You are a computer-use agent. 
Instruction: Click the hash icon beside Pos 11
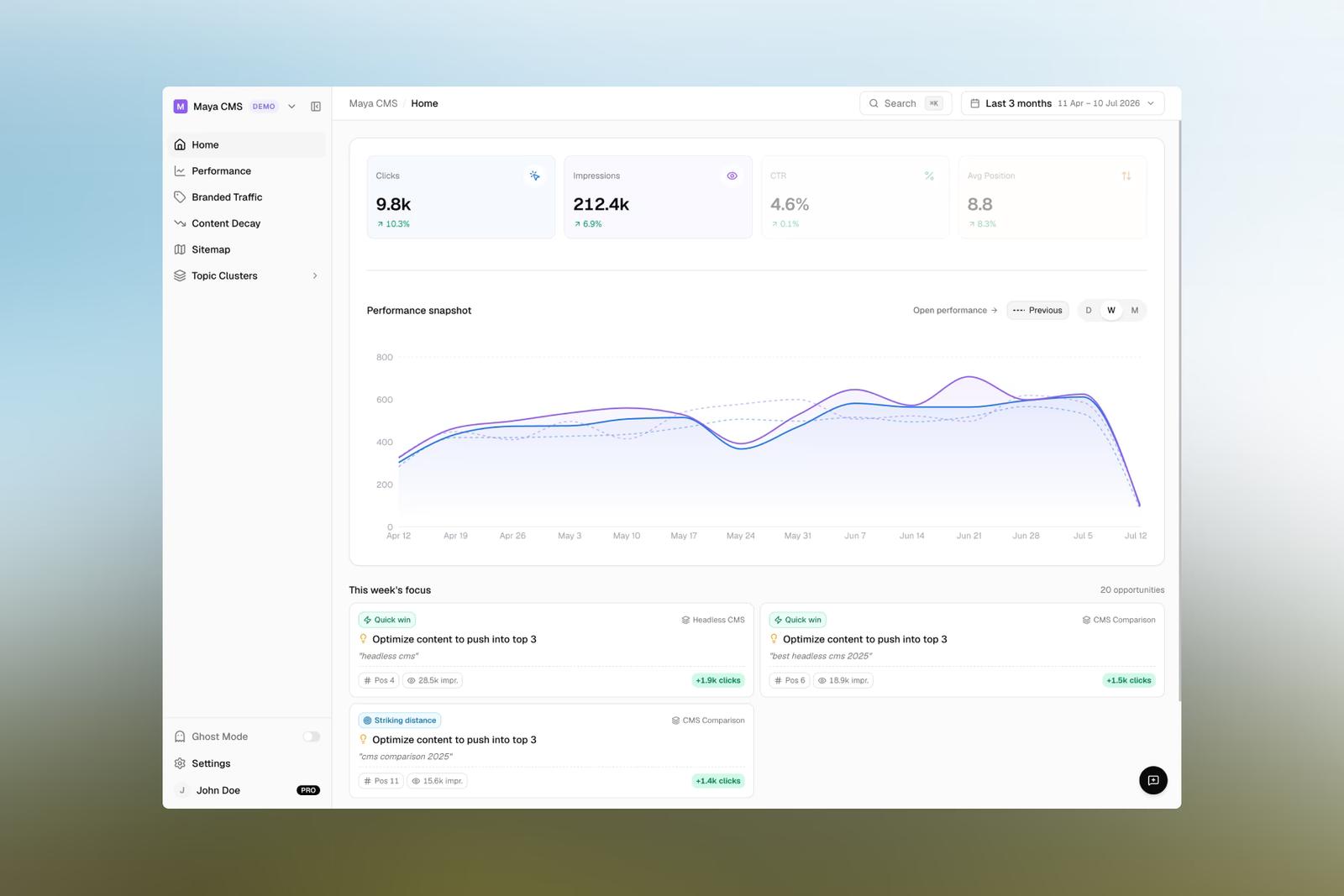tap(367, 781)
